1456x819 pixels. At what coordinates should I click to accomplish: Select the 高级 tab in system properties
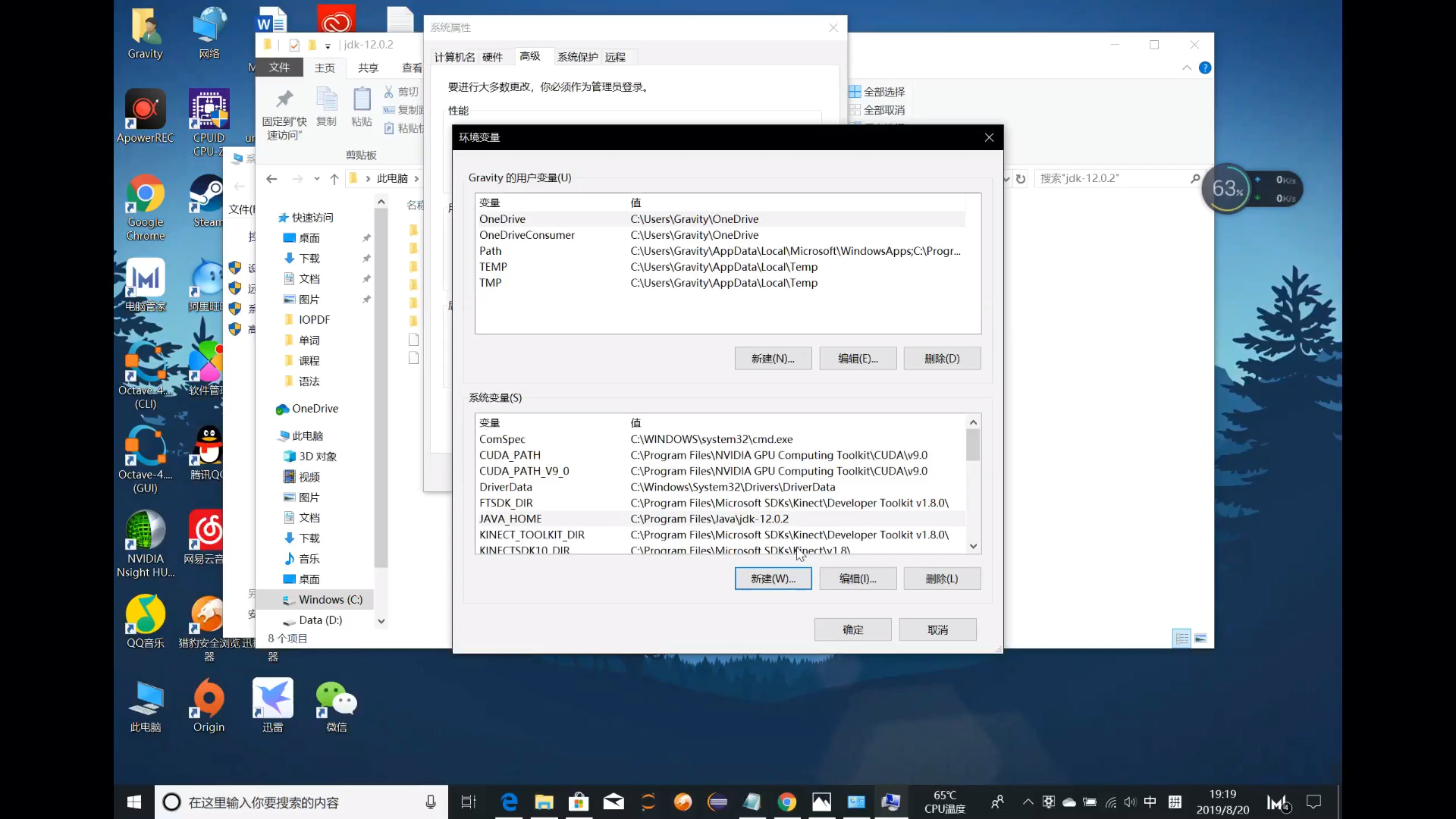[530, 56]
